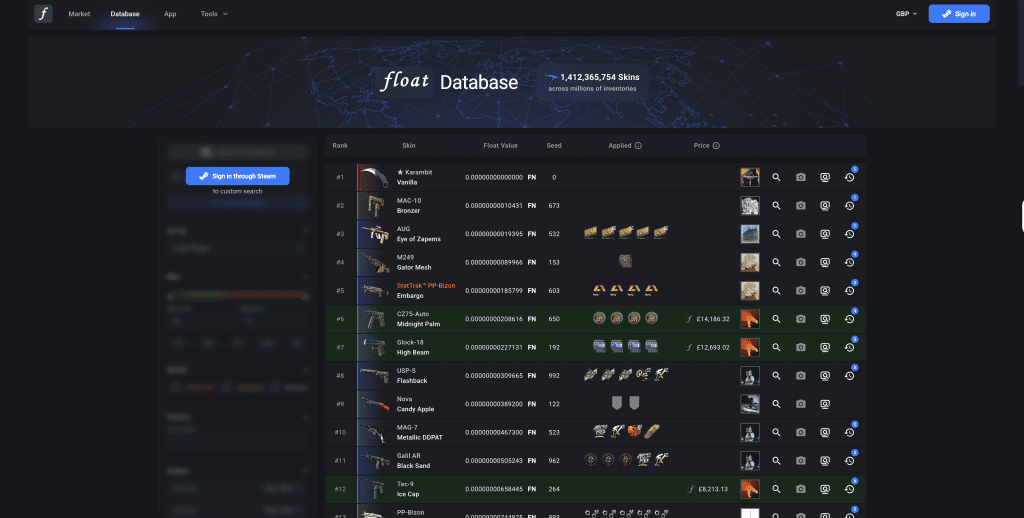
Task: Click the seed value 962
Action: pos(554,461)
